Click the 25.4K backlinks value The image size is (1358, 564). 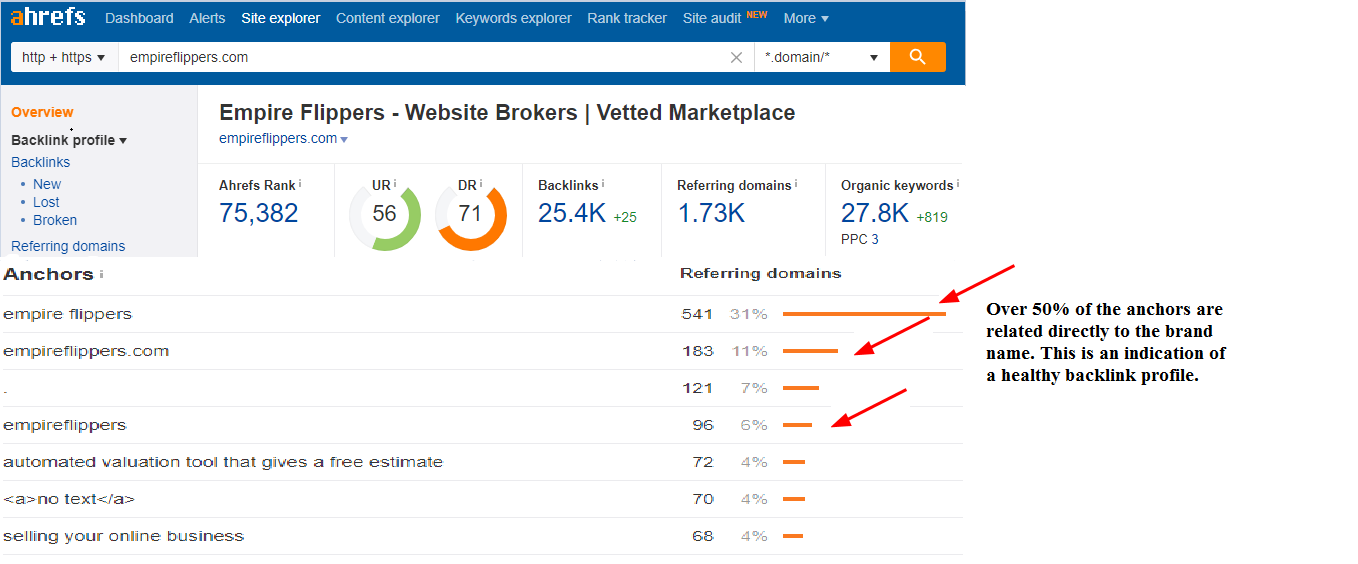click(572, 213)
